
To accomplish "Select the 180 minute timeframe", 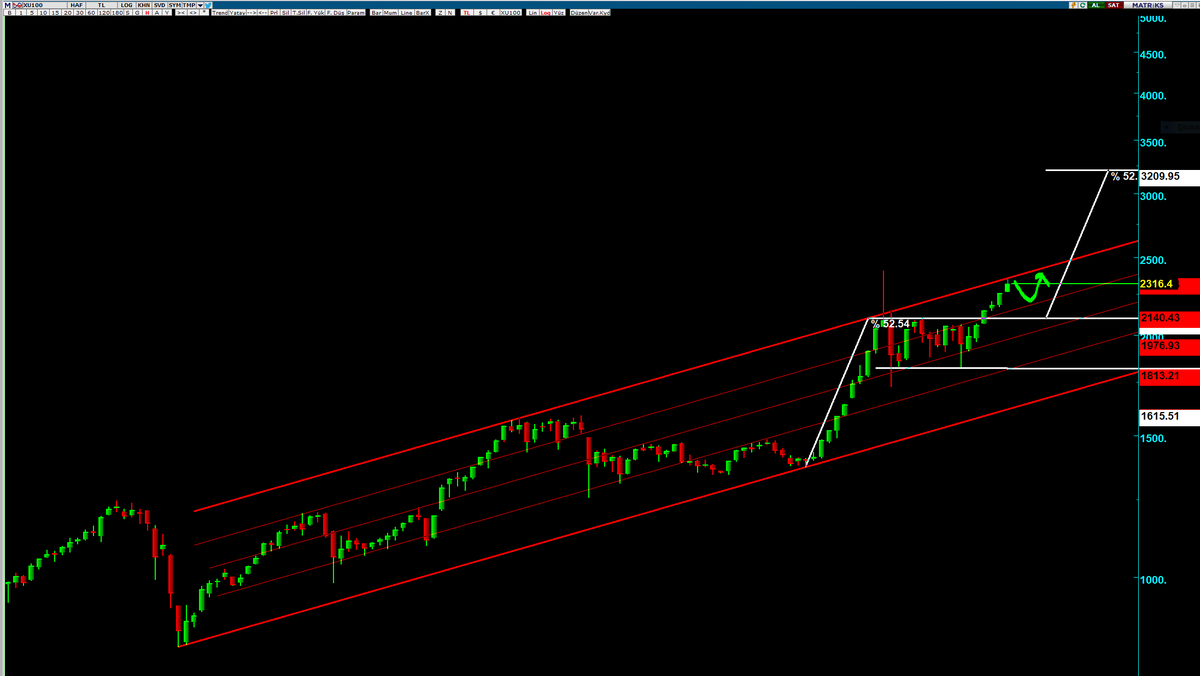I will pos(117,12).
